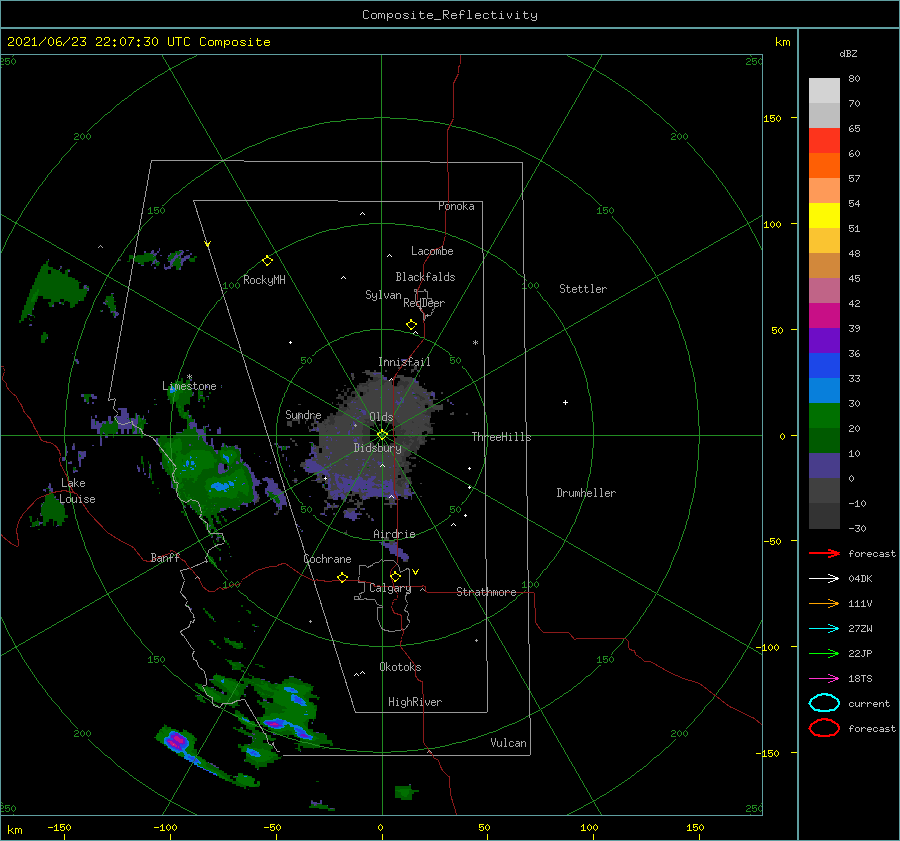Viewport: 900px width, 841px height.
Task: Click the Cochrane label
Action: pos(327,559)
